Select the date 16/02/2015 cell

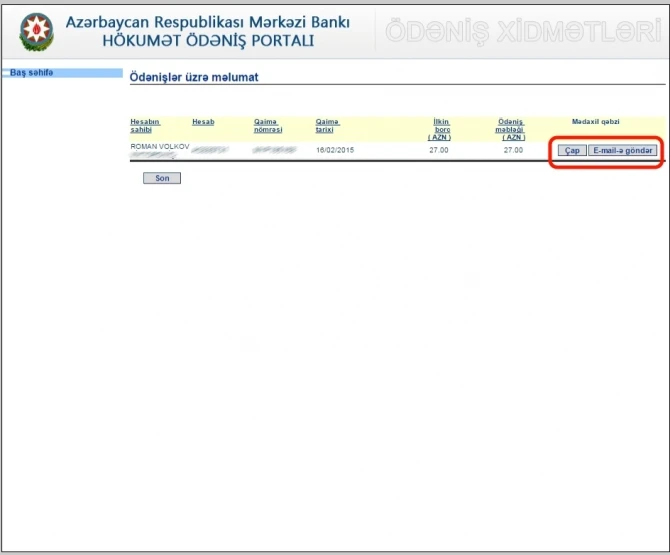tap(335, 150)
